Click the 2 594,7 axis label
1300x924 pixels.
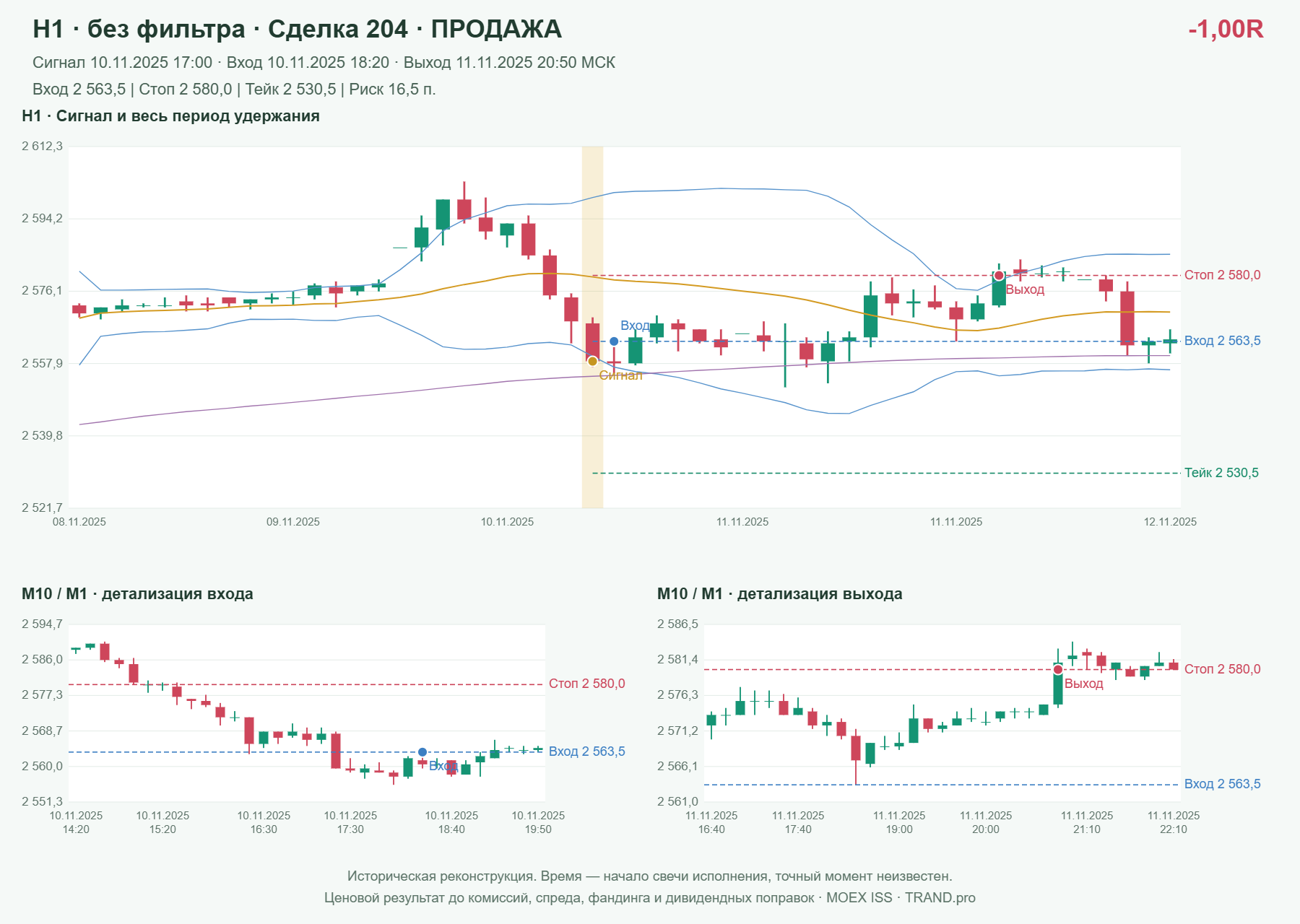tap(42, 624)
